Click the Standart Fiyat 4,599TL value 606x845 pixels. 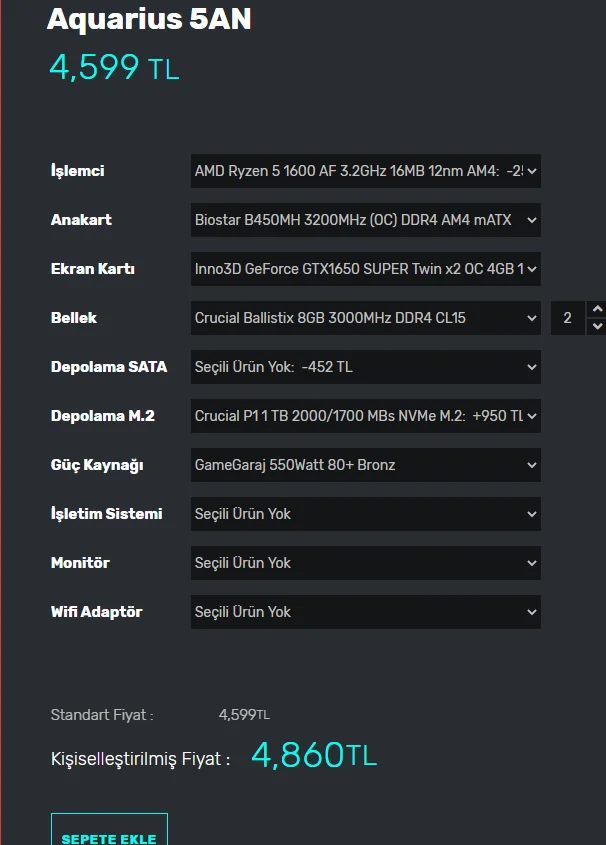[244, 715]
